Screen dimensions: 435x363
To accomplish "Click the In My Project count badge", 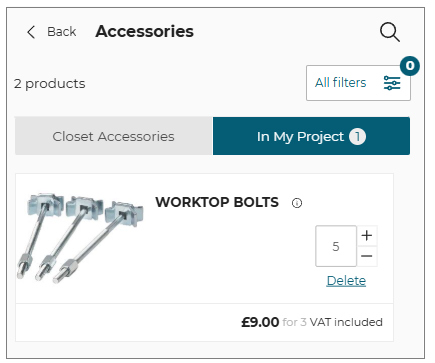I will [357, 137].
